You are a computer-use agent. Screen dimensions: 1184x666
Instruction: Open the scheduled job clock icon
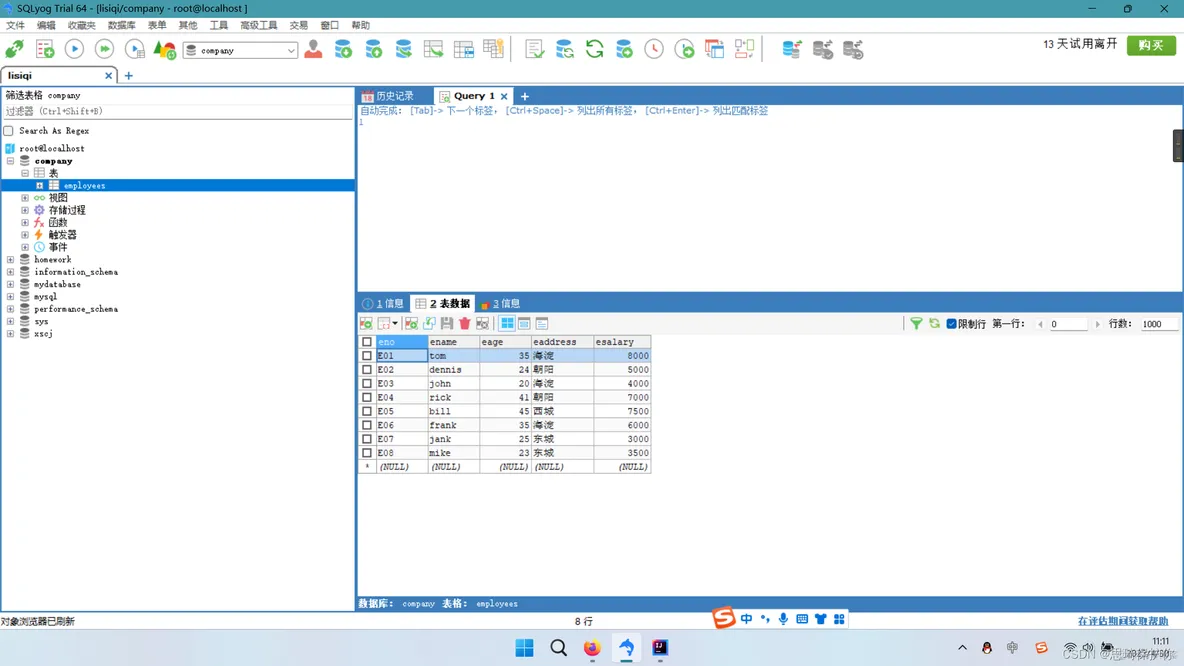654,50
